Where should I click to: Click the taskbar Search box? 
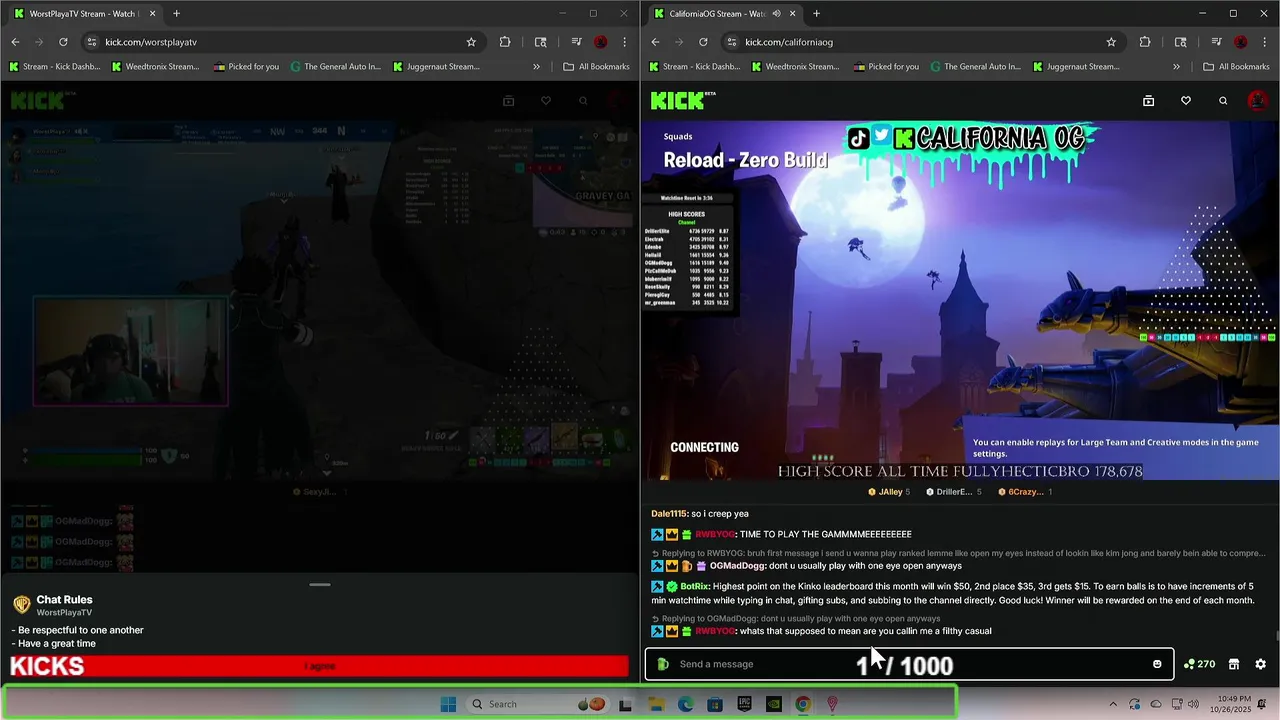pyautogui.click(x=540, y=704)
